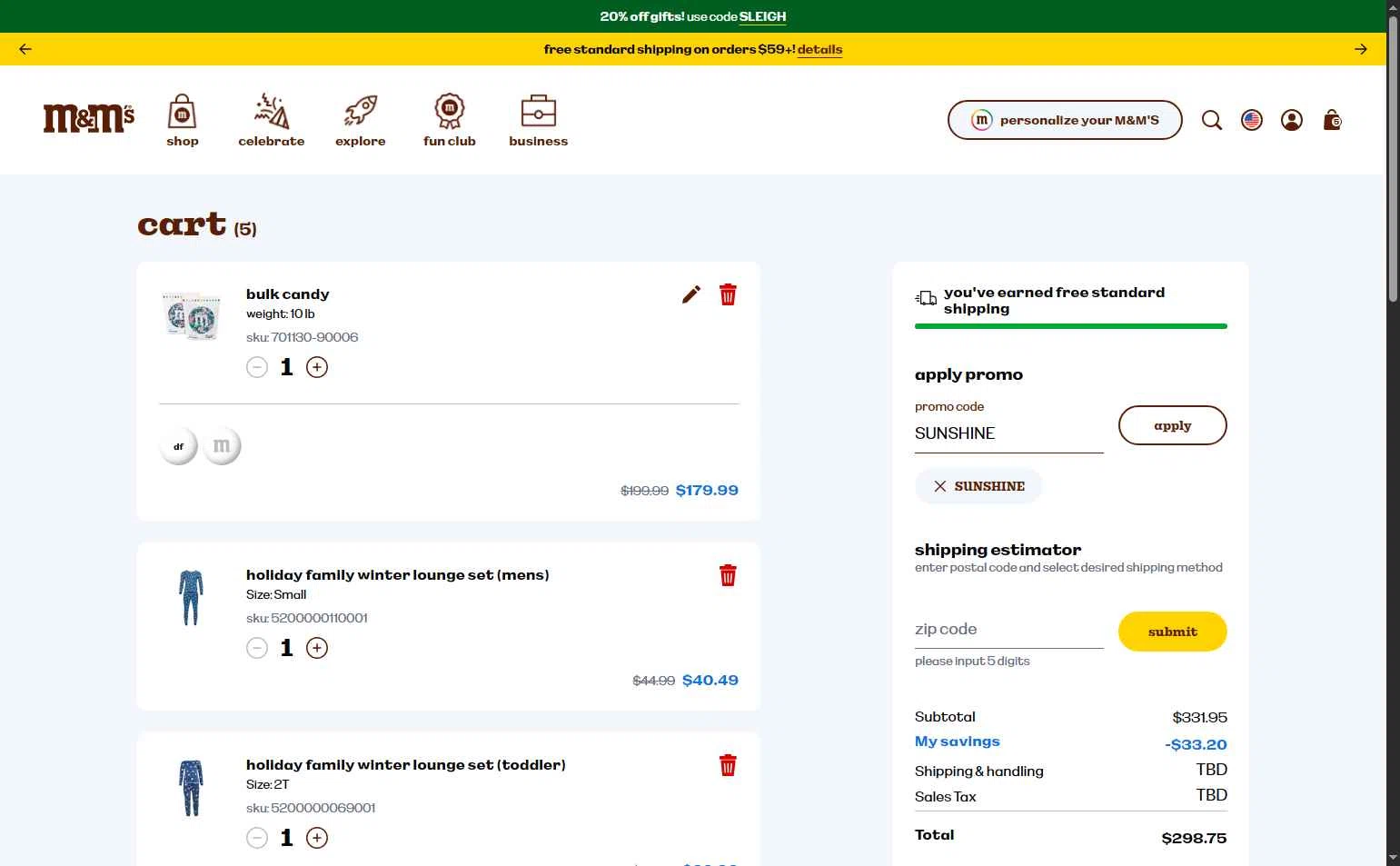
Task: Go to next banner with right arrow
Action: click(x=1361, y=49)
